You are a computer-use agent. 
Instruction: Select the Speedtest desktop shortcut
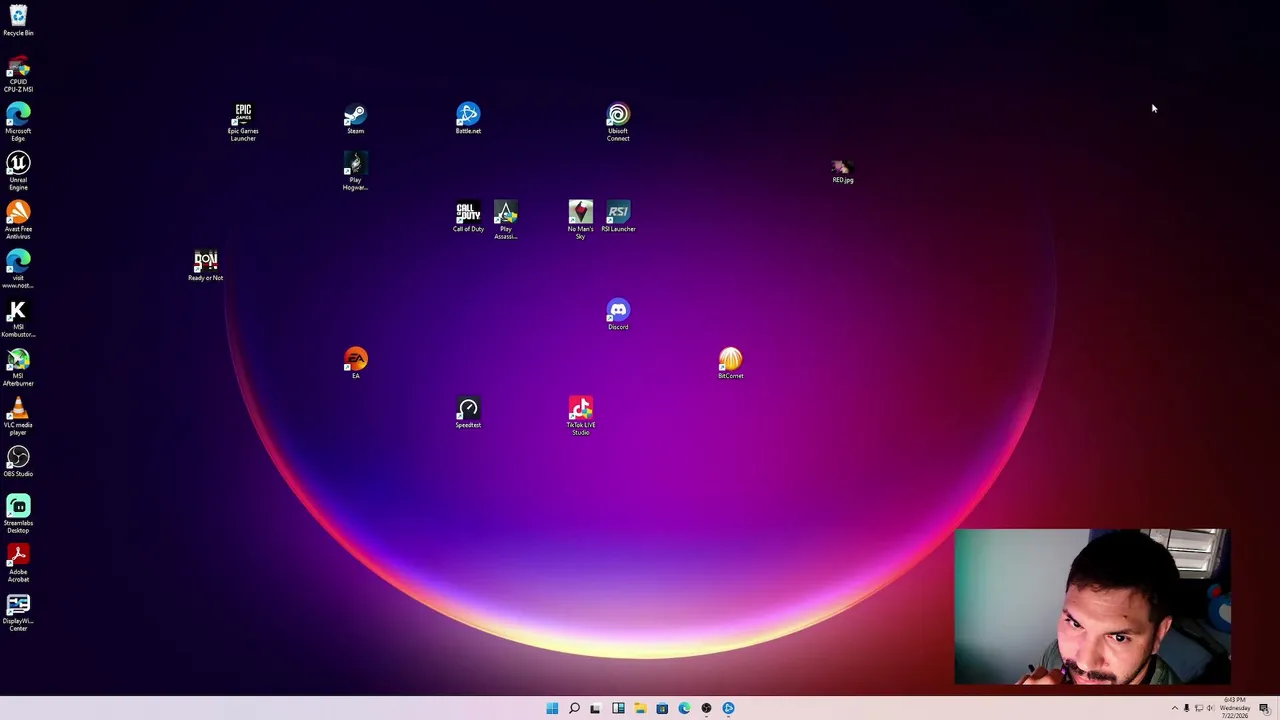[x=468, y=413]
